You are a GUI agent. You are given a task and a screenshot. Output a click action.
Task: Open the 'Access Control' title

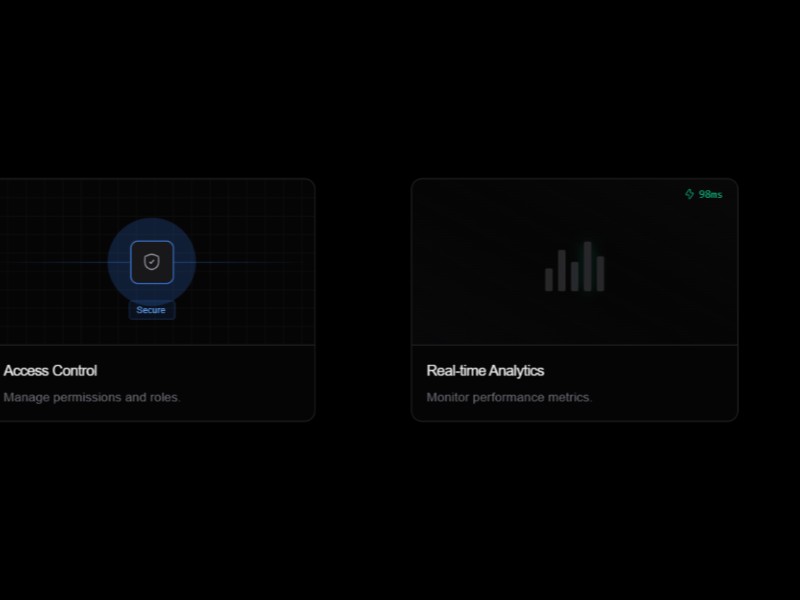point(50,371)
